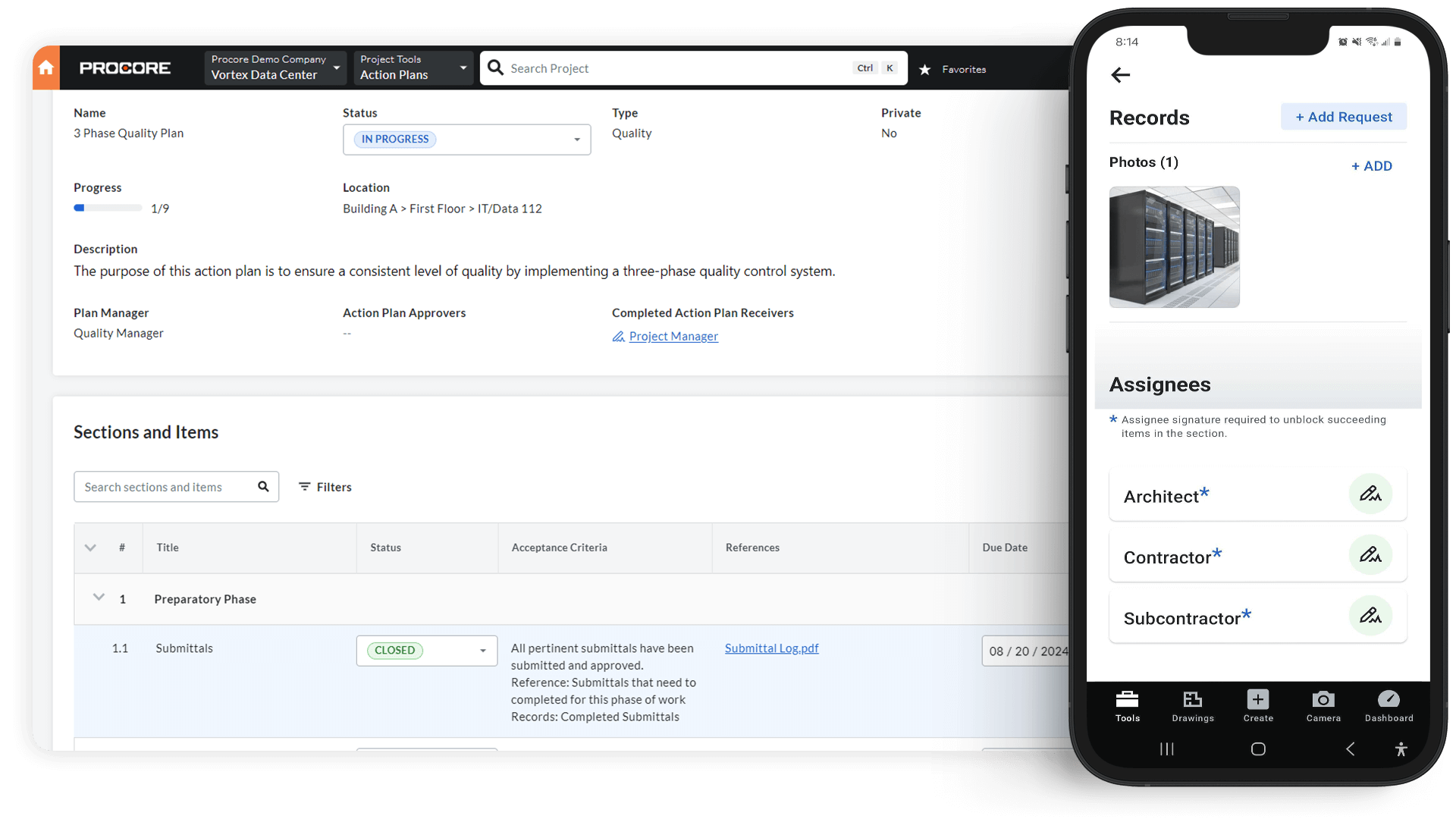Click the Drawings icon in mobile toolbar

pyautogui.click(x=1192, y=703)
